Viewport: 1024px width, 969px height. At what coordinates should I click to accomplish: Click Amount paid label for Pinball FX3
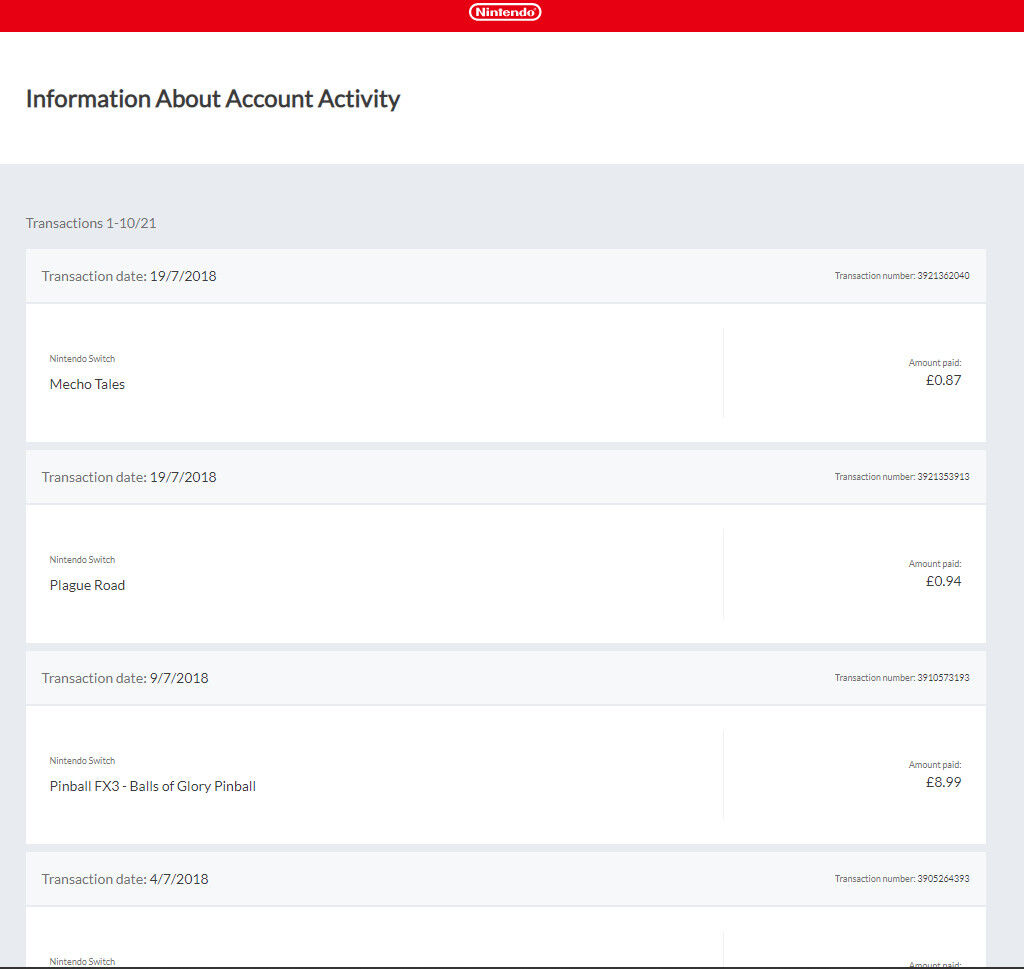[x=935, y=765]
